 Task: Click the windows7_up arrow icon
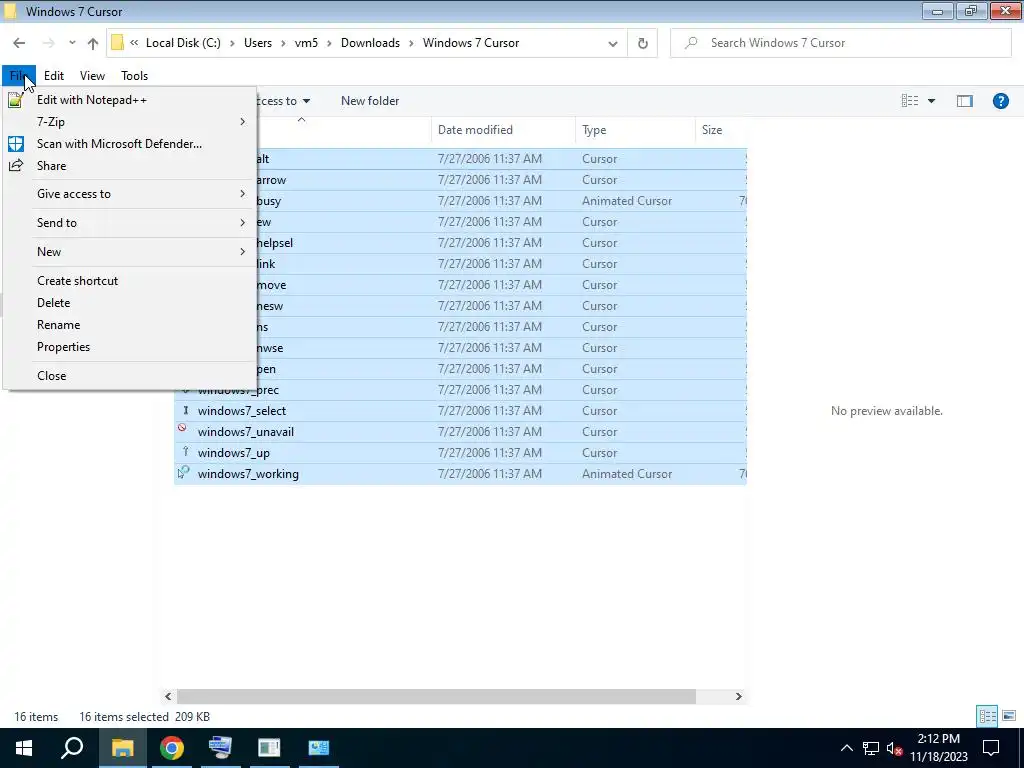click(185, 451)
